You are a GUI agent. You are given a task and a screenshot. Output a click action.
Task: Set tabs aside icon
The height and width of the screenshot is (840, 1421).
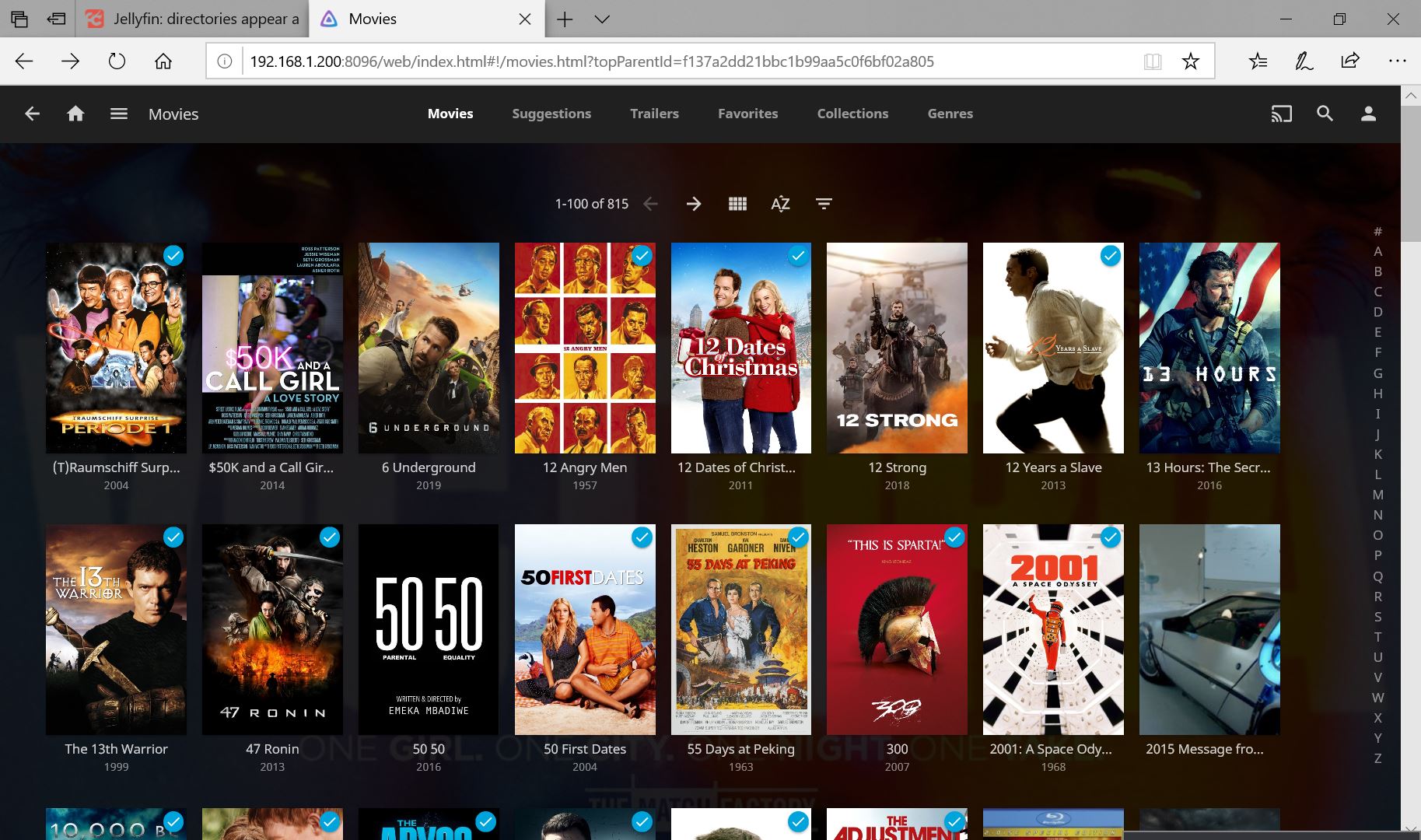56,19
